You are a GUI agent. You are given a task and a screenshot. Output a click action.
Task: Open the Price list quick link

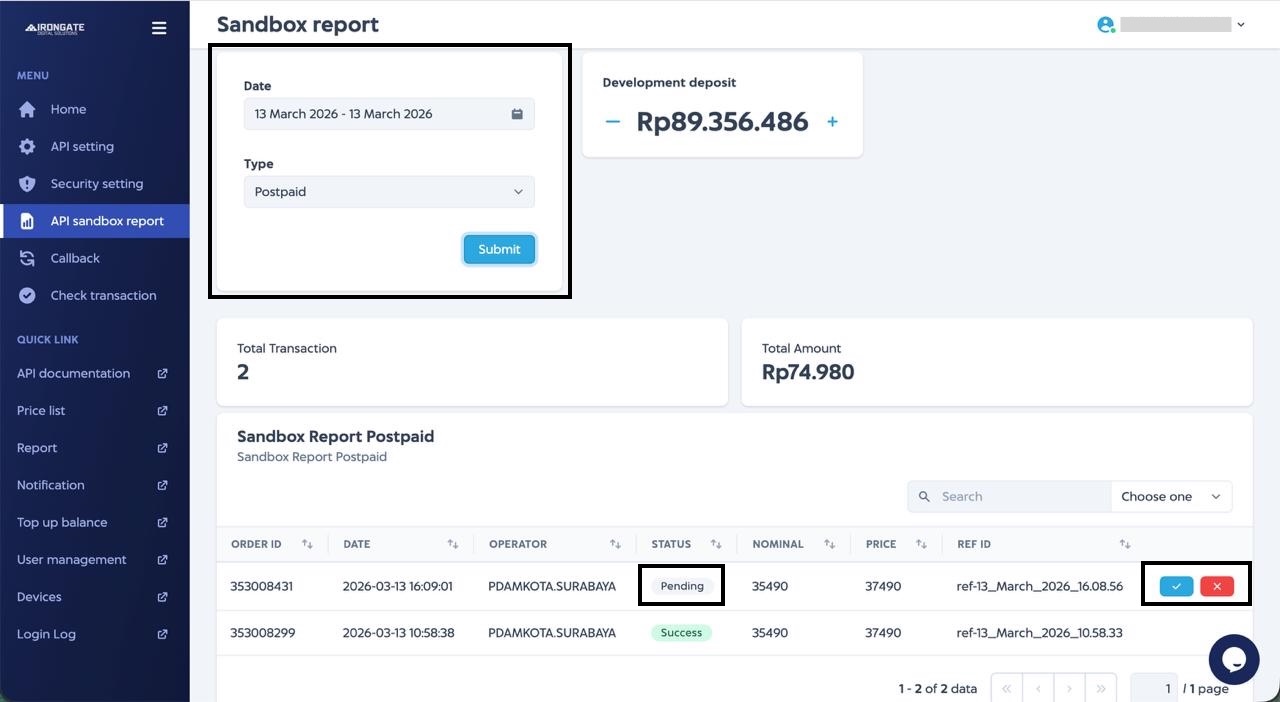tap(161, 410)
